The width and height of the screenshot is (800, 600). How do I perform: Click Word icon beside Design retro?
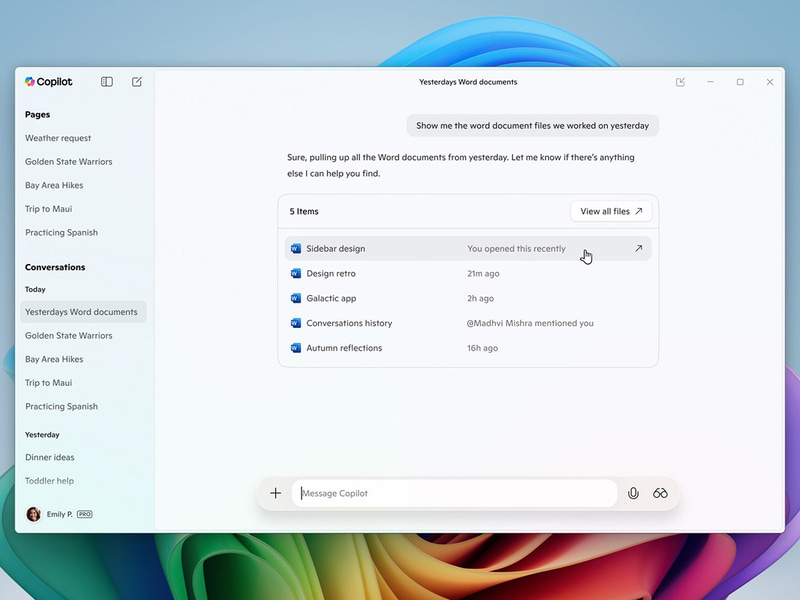[x=295, y=273]
